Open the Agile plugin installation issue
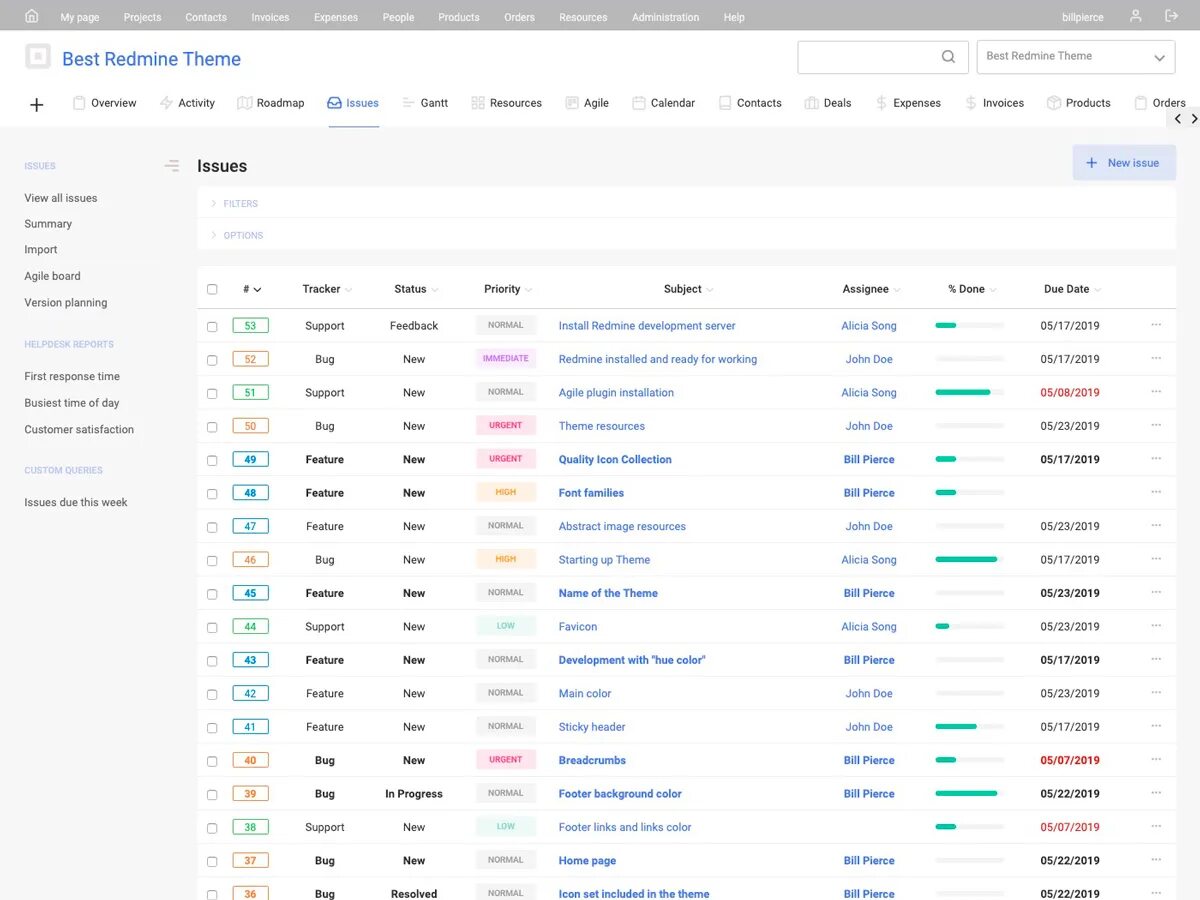The width and height of the screenshot is (1200, 900). point(616,392)
